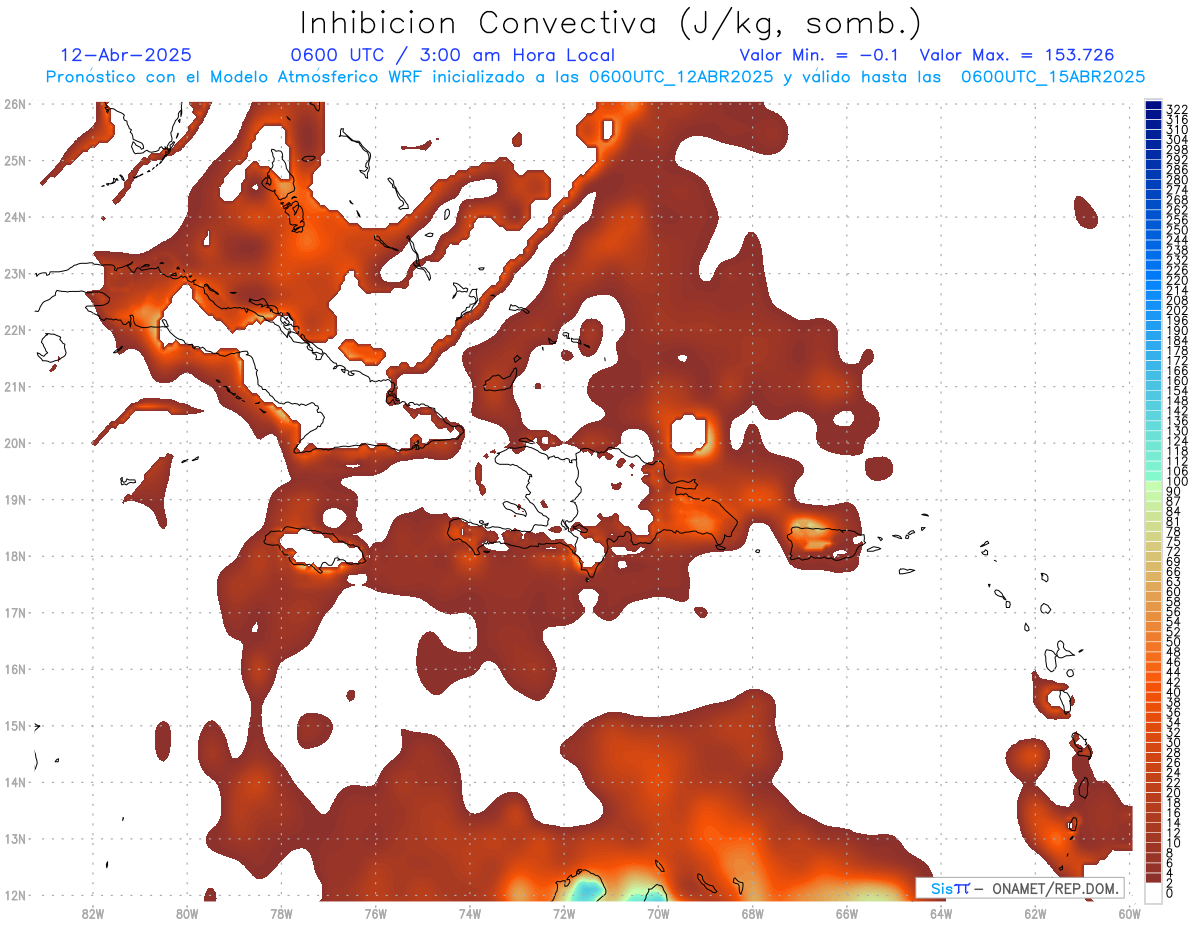This screenshot has height=927, width=1200.
Task: Click the 14N latitude label
Action: (x=16, y=782)
